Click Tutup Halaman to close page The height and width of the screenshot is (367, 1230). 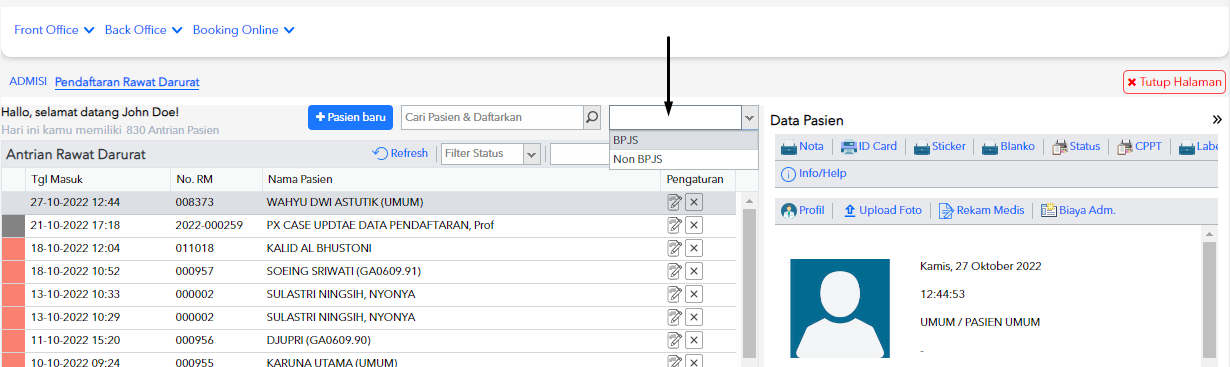(1174, 82)
